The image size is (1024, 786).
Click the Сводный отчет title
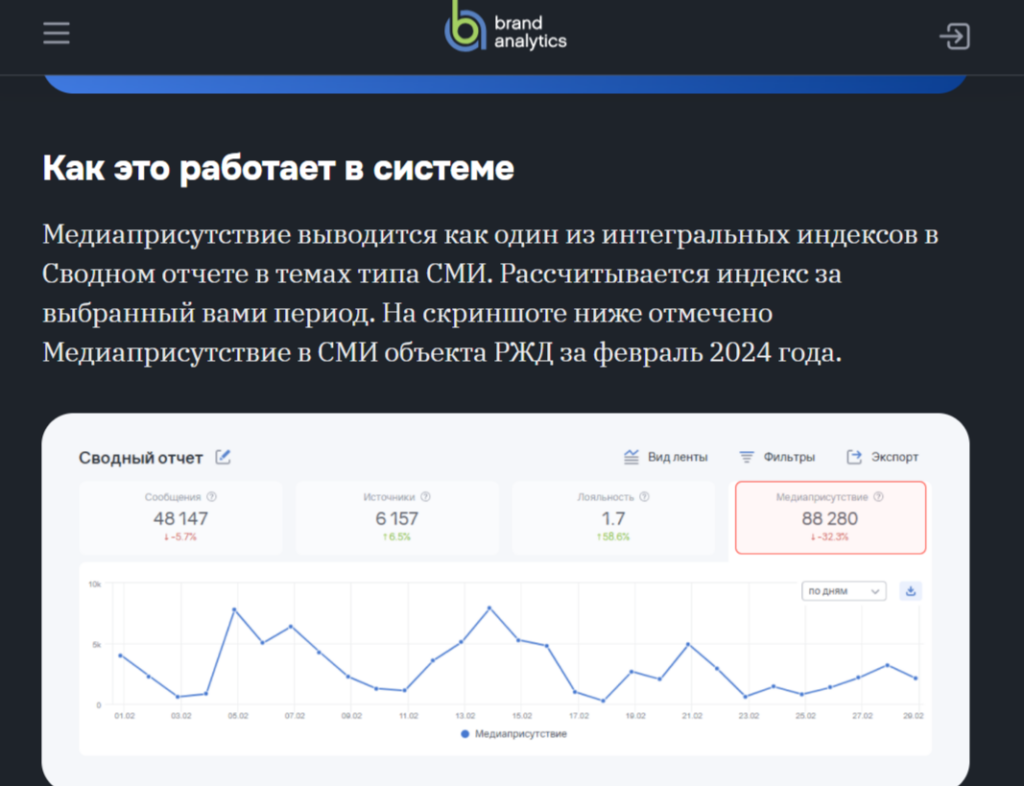(140, 458)
